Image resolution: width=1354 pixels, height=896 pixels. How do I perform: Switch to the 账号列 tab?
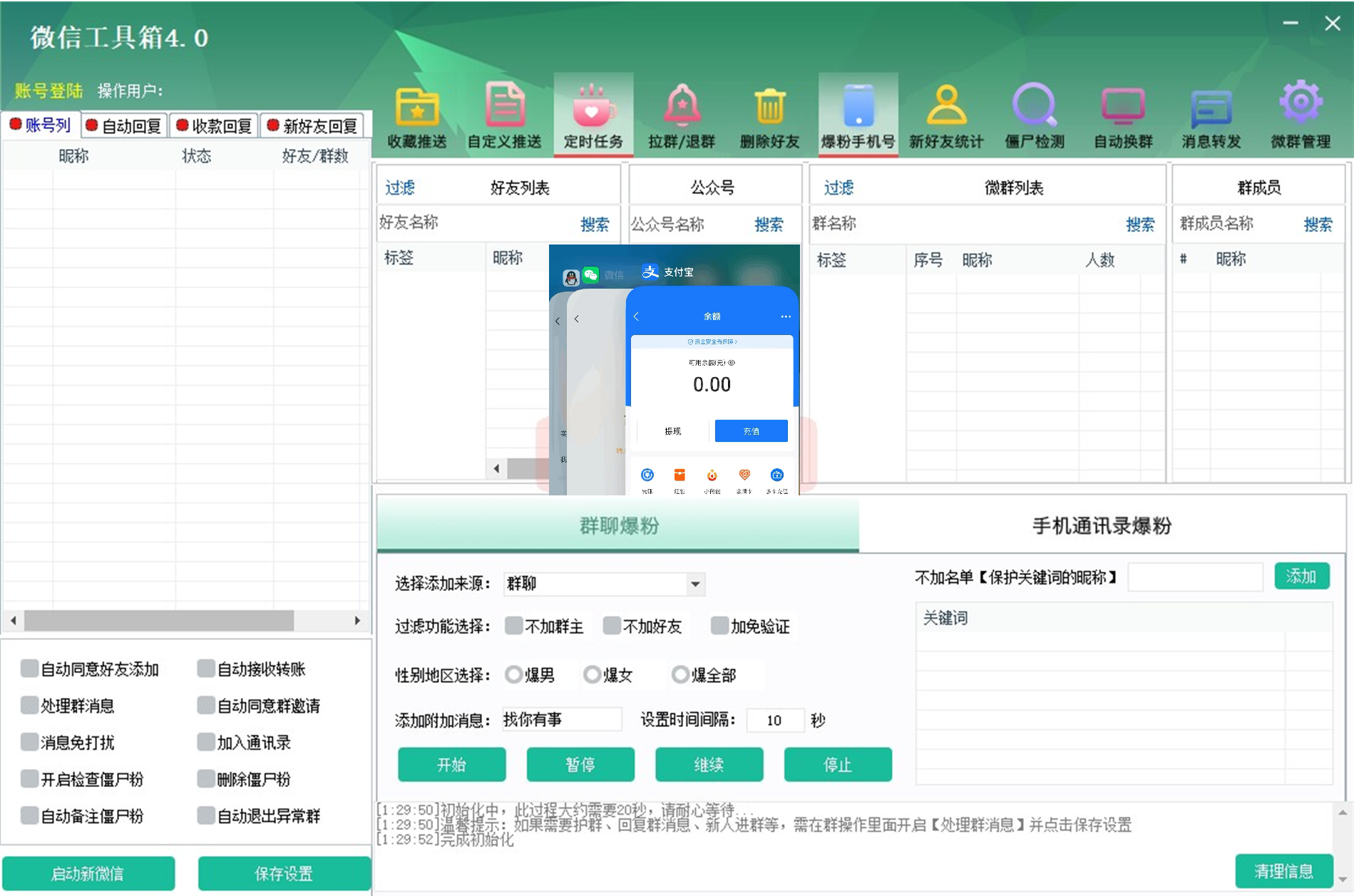(x=41, y=125)
